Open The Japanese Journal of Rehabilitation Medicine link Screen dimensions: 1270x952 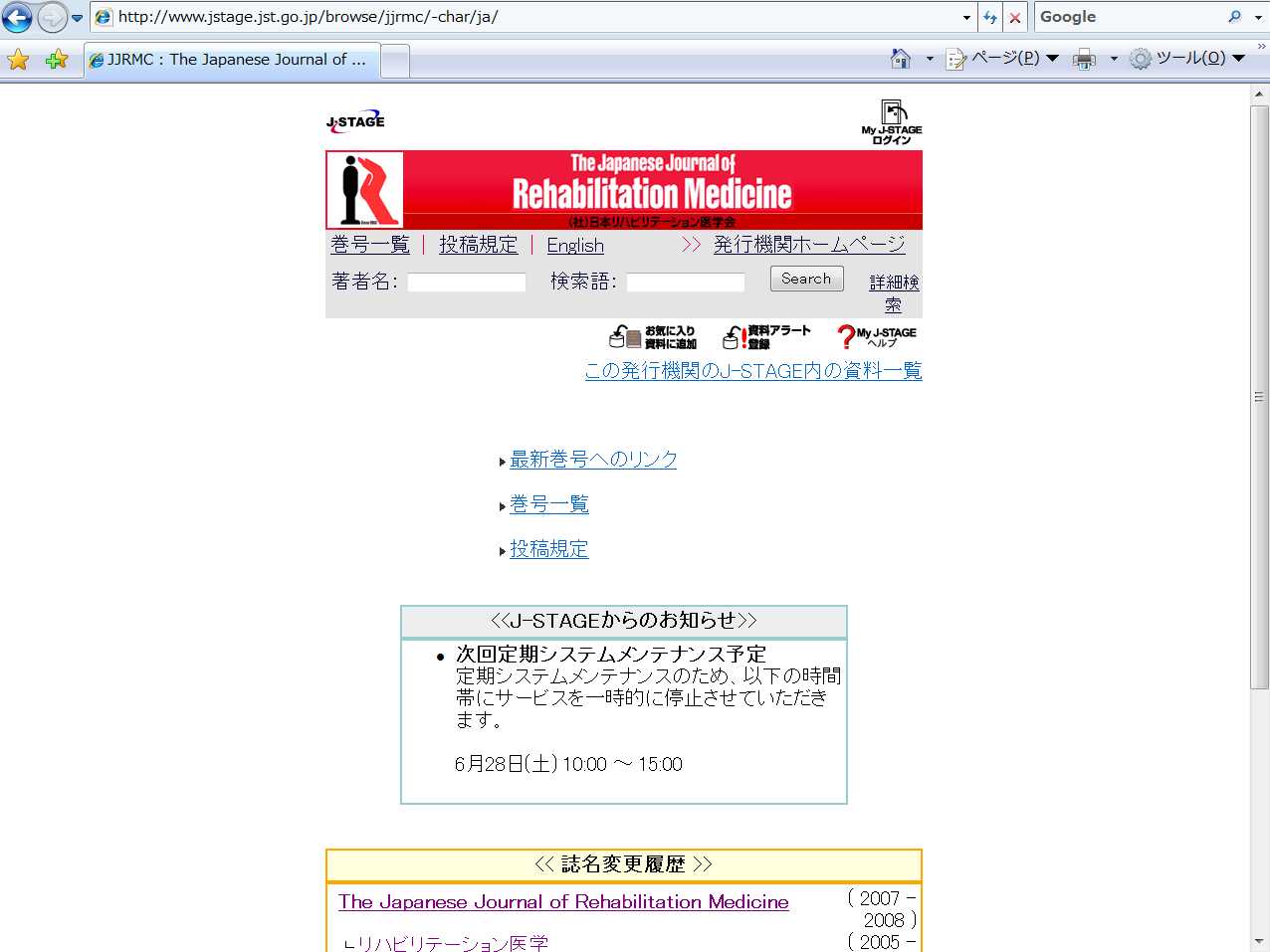(563, 902)
